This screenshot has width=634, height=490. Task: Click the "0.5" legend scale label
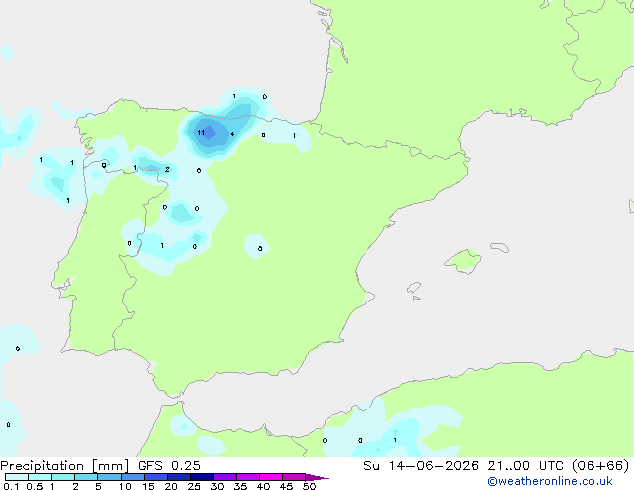click(x=35, y=486)
